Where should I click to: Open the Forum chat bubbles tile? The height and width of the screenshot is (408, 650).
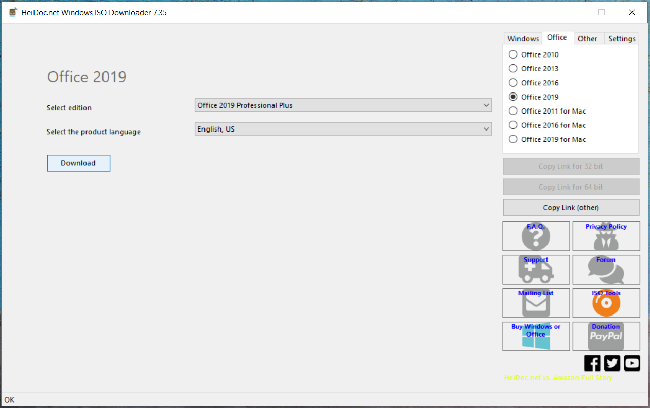coord(606,270)
